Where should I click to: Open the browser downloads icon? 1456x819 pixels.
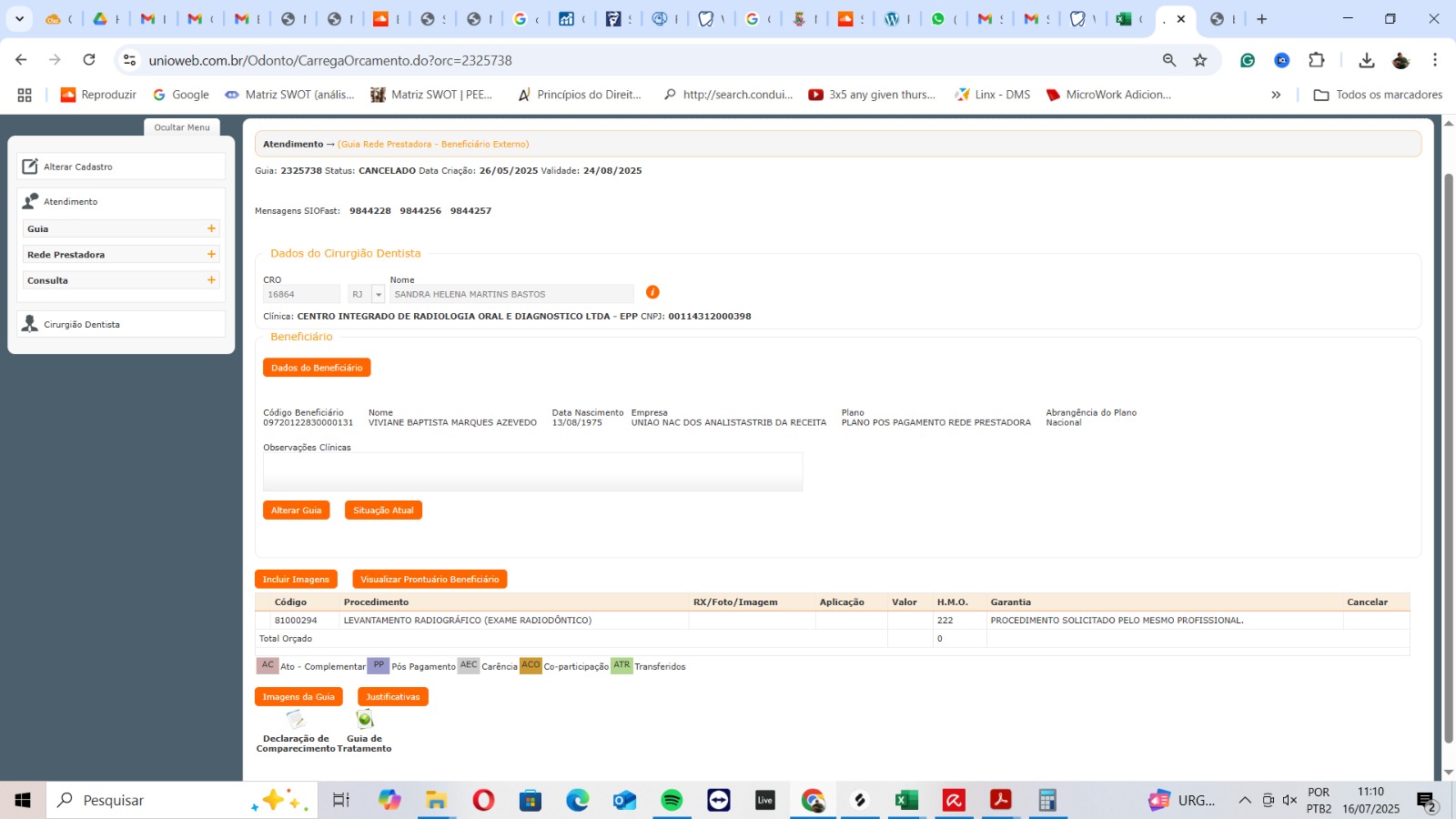[x=1366, y=60]
